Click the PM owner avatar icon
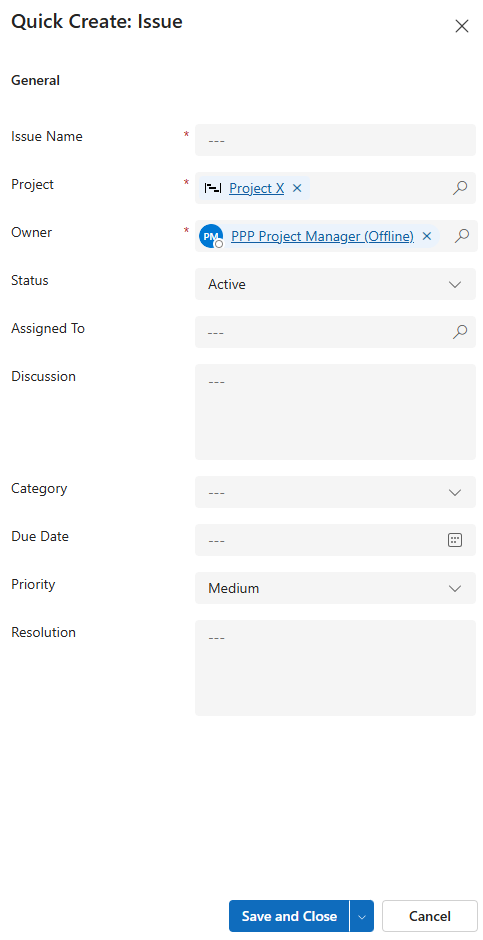The width and height of the screenshot is (483, 940). 211,236
